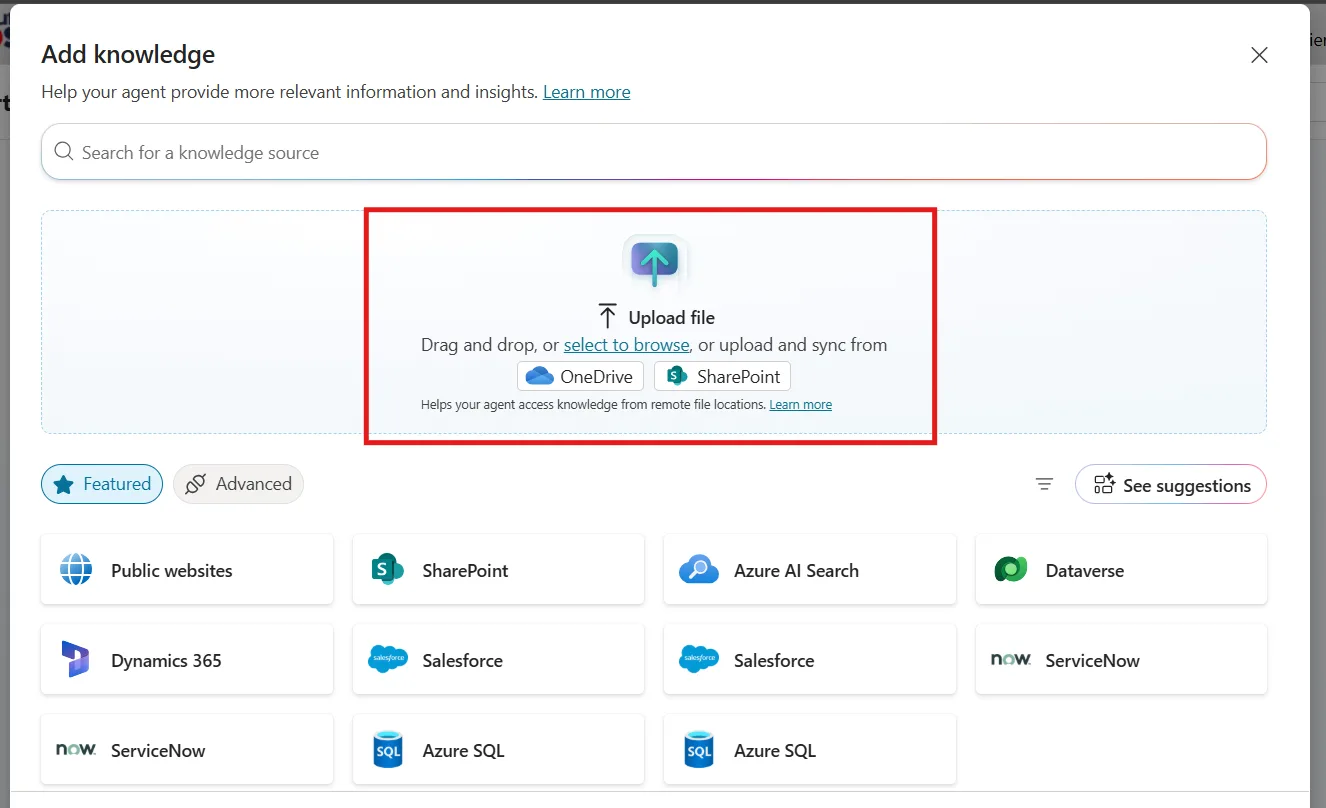The width and height of the screenshot is (1326, 808).
Task: Click the OneDrive upload and sync button
Action: coord(580,376)
